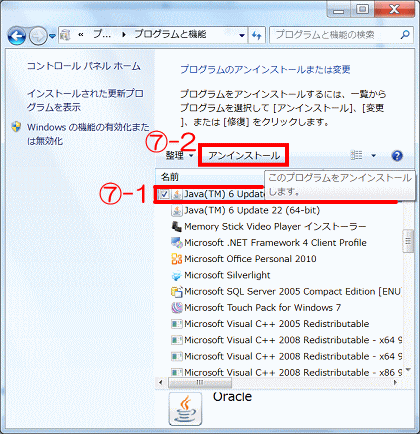
Task: Open インストールされた更新プログラムを表示 link
Action: [85, 100]
